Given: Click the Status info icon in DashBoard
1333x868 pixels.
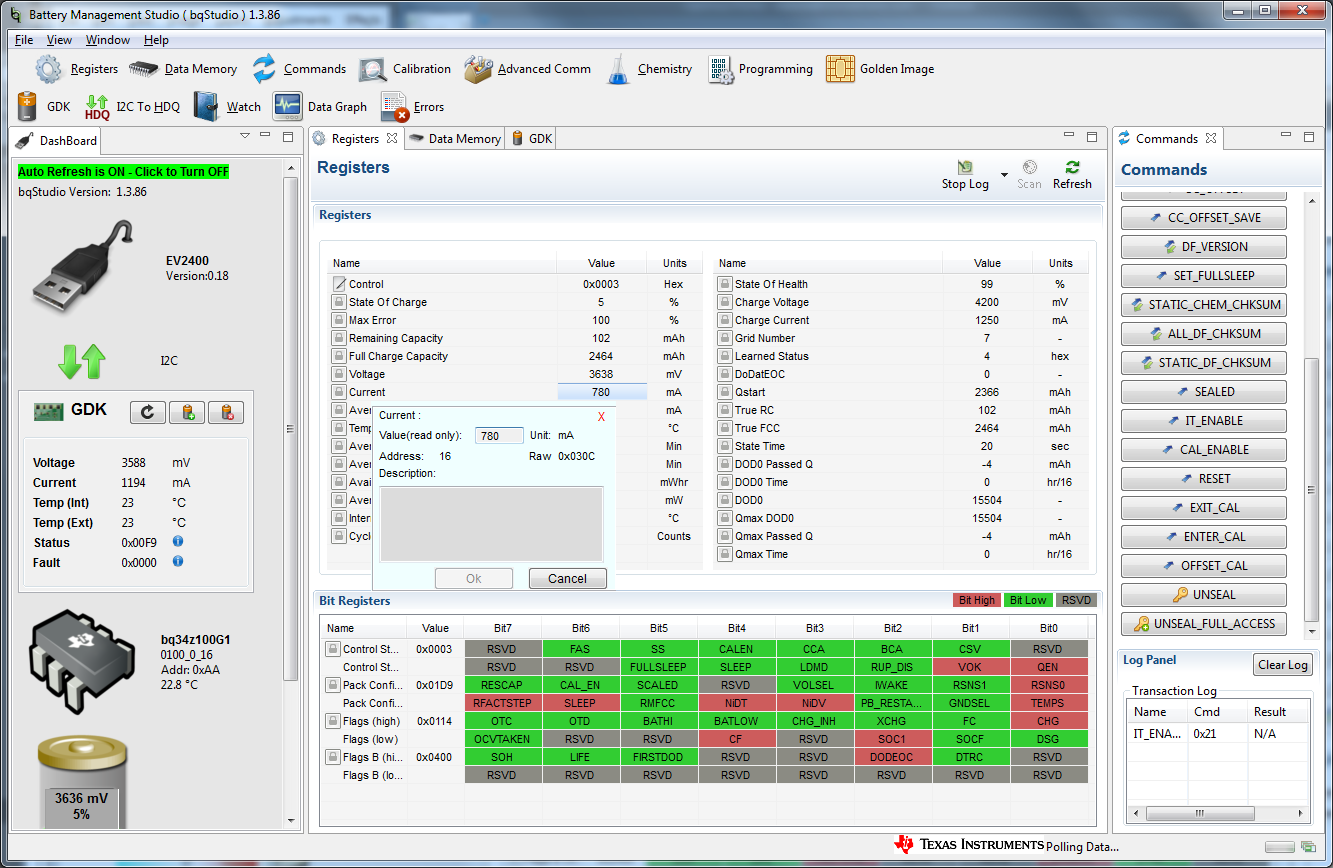Looking at the screenshot, I should tap(178, 541).
